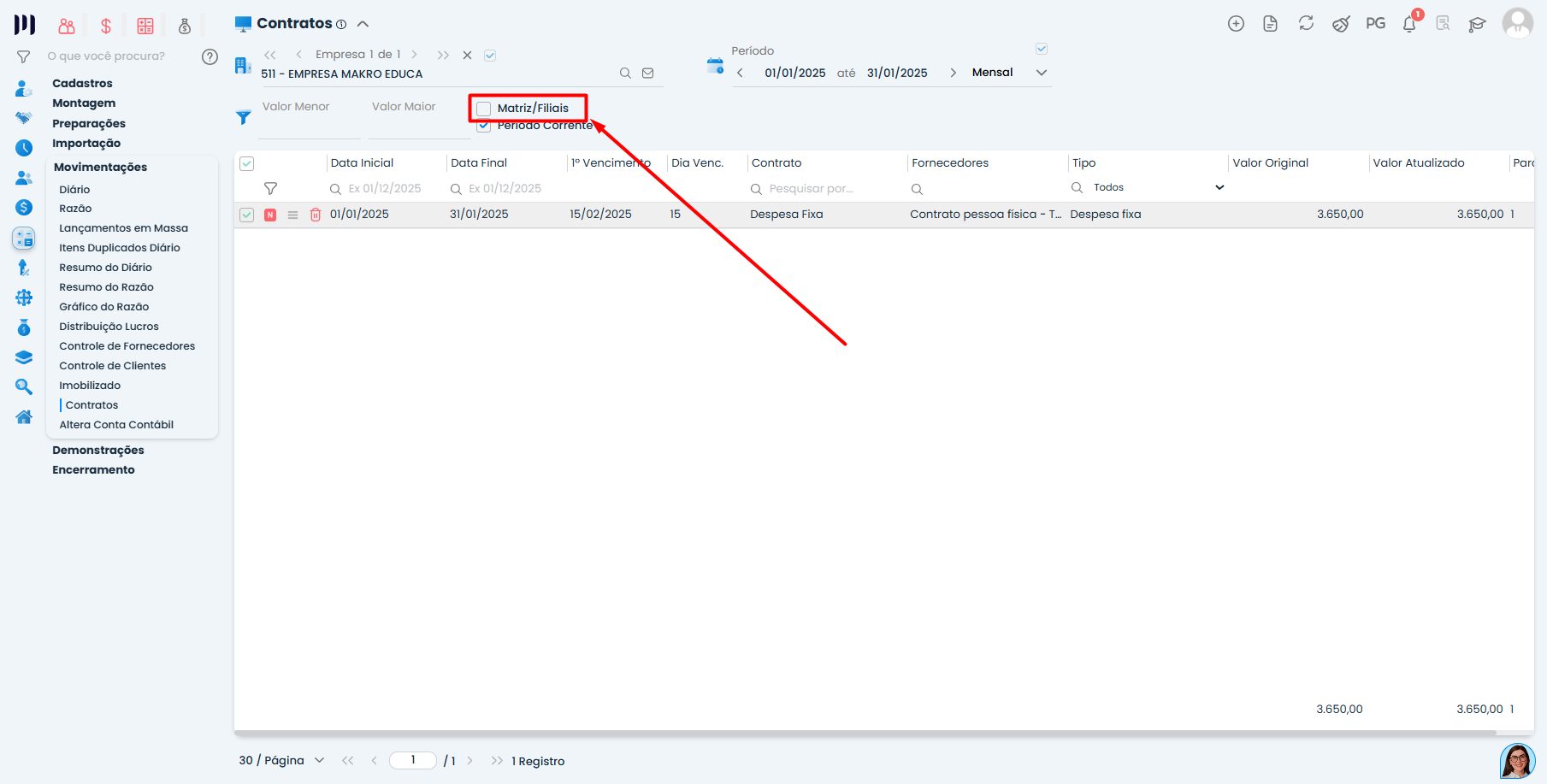The height and width of the screenshot is (784, 1547).
Task: Click the PG button in top toolbar
Action: click(1375, 24)
